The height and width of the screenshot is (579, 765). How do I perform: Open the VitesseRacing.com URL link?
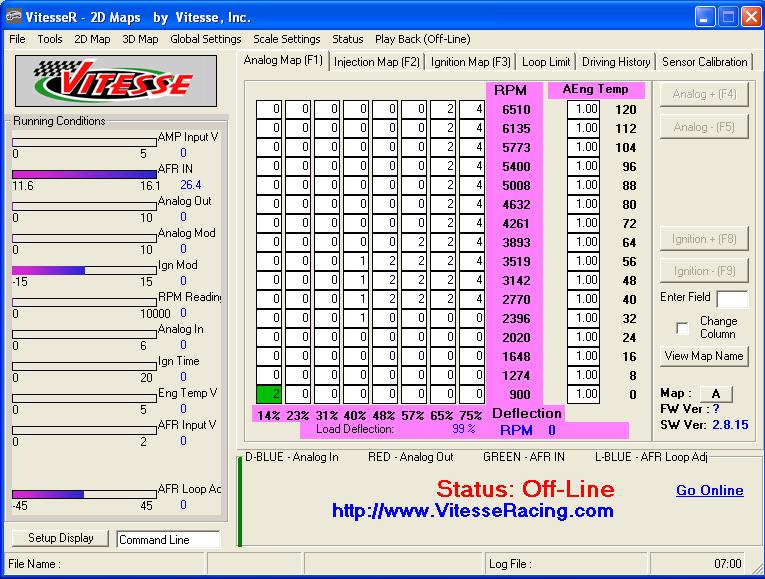(472, 511)
